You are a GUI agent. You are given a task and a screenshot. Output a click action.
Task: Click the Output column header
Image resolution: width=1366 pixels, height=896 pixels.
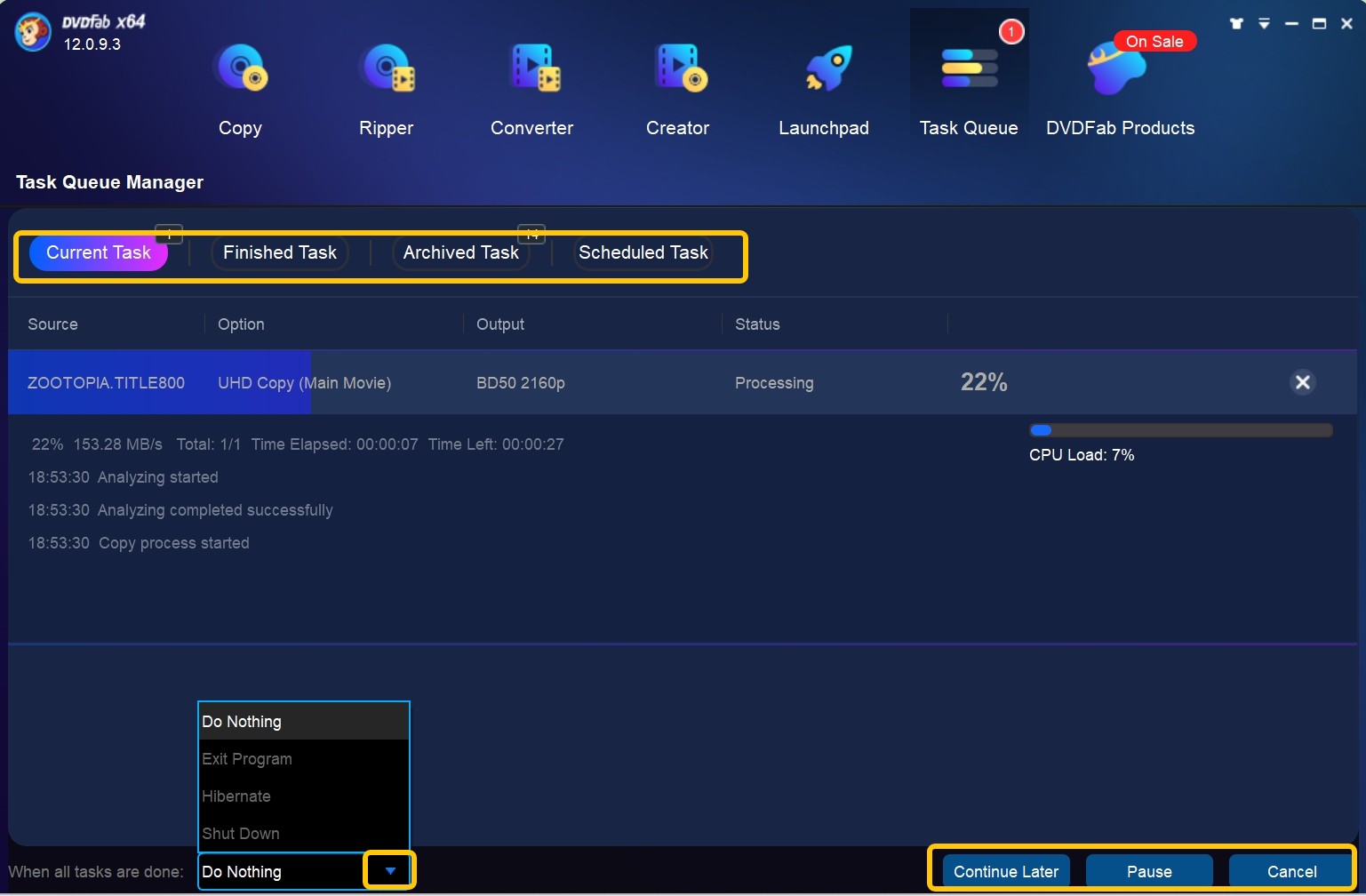click(x=500, y=324)
